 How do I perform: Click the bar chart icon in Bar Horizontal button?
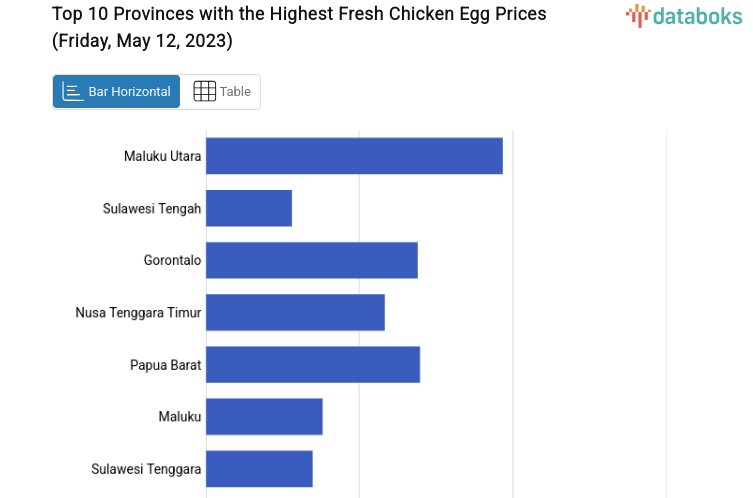tap(73, 92)
